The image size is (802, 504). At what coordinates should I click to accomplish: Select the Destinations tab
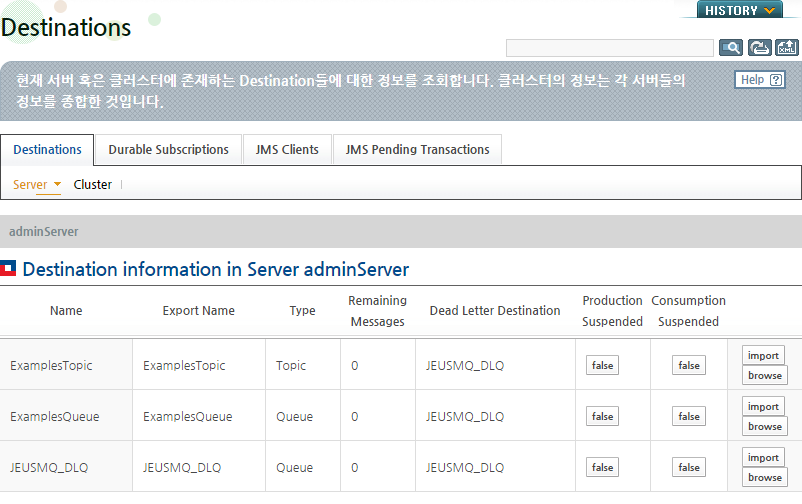click(x=47, y=149)
